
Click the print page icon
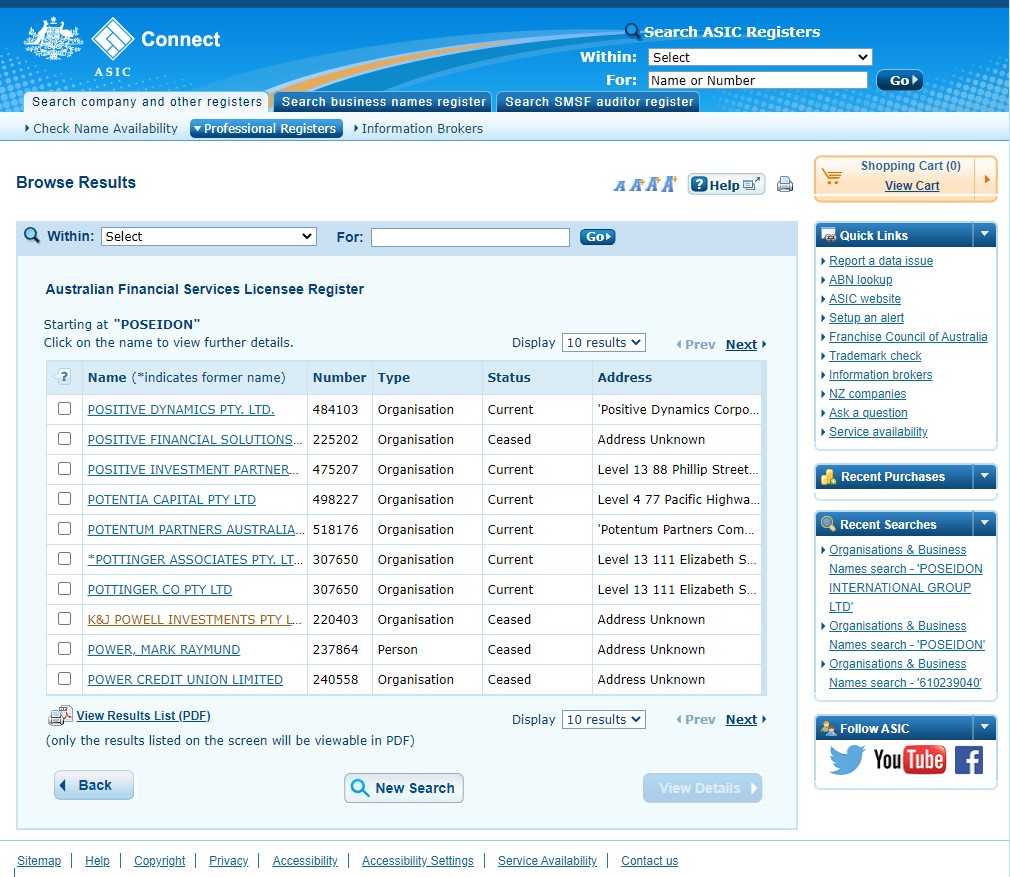[785, 185]
